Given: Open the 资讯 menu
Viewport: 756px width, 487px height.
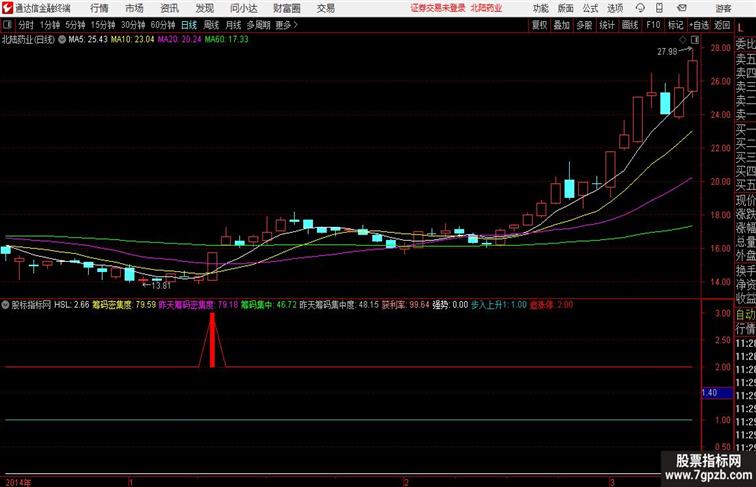Looking at the screenshot, I should (169, 8).
